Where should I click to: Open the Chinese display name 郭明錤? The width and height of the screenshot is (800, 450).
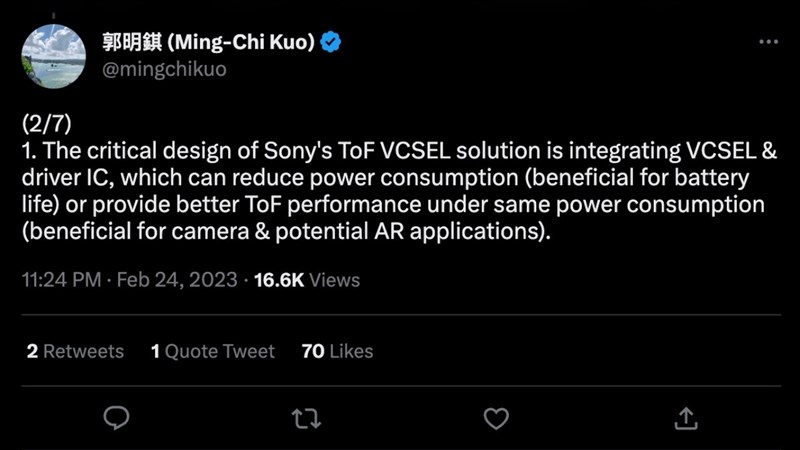click(132, 41)
